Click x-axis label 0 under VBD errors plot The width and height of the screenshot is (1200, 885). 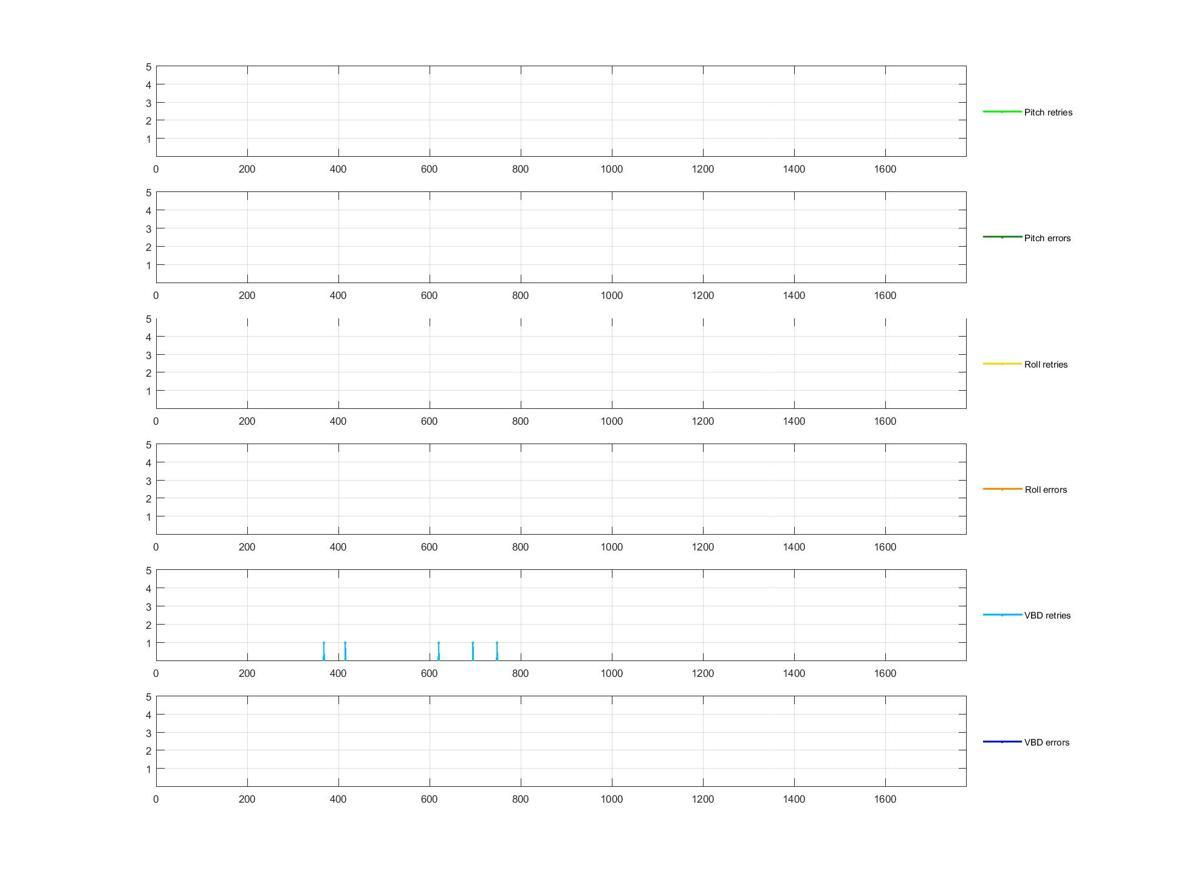tap(156, 800)
